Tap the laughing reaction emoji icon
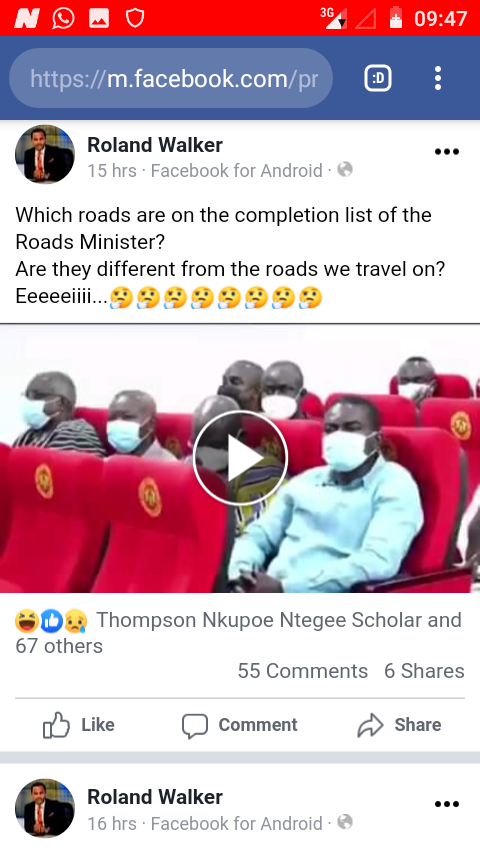This screenshot has height=854, width=480. (26, 621)
